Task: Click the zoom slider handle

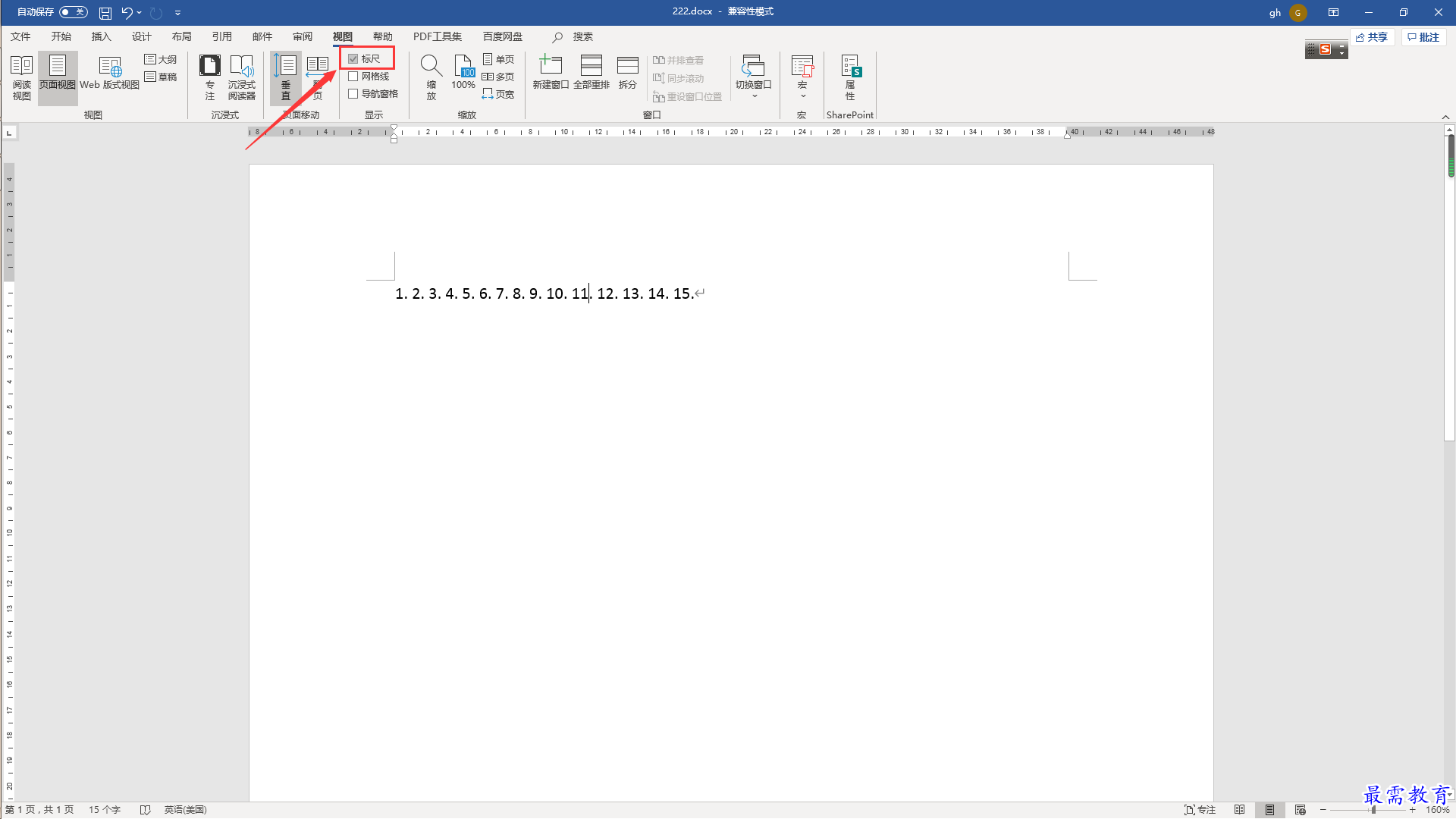Action: point(1373,810)
